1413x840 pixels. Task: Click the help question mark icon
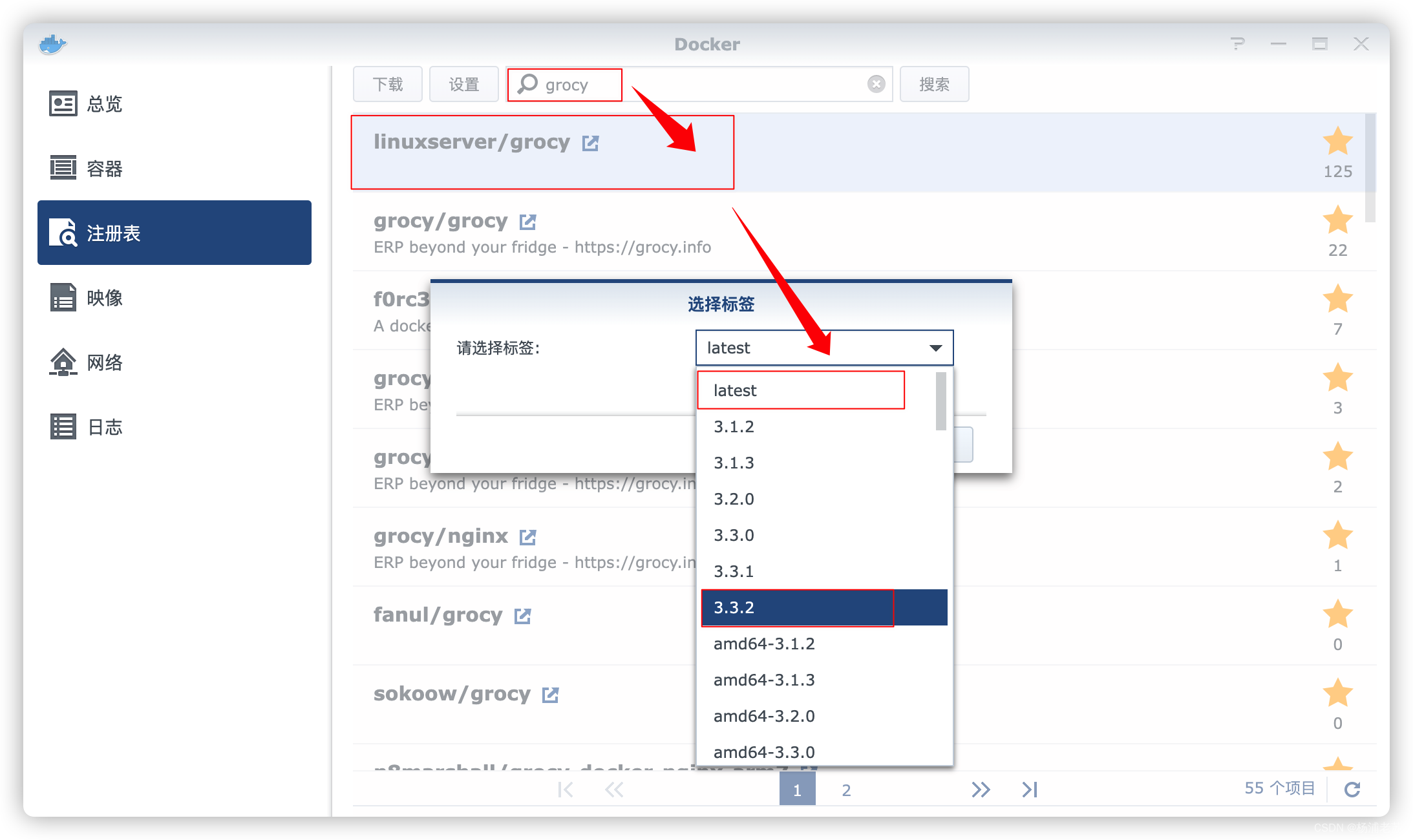point(1238,43)
